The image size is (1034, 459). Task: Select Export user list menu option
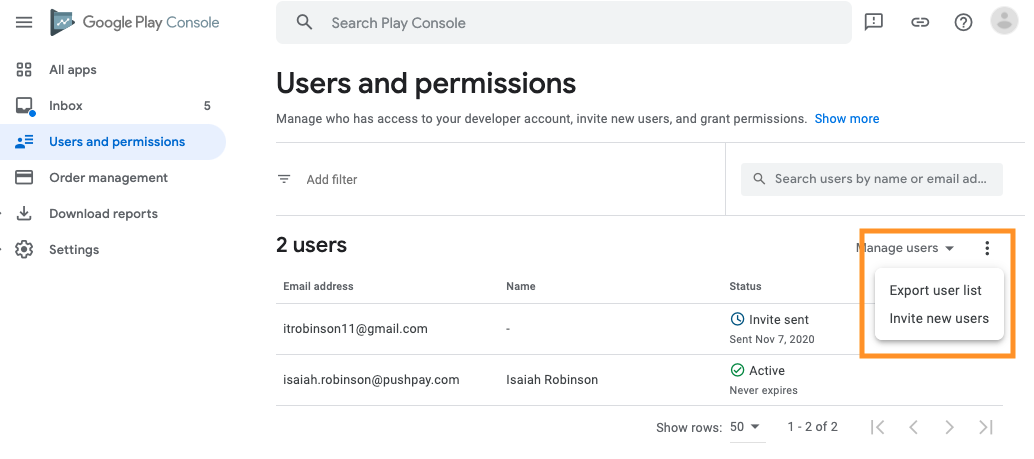pyautogui.click(x=935, y=291)
